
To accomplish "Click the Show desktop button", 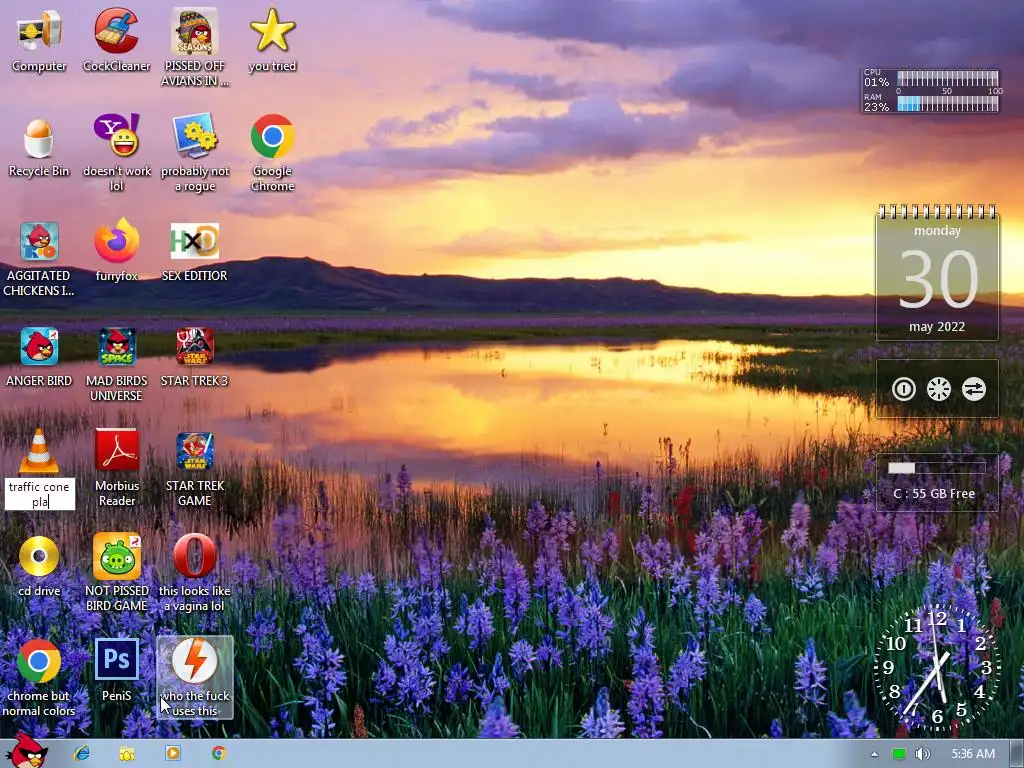I will click(x=1016, y=754).
